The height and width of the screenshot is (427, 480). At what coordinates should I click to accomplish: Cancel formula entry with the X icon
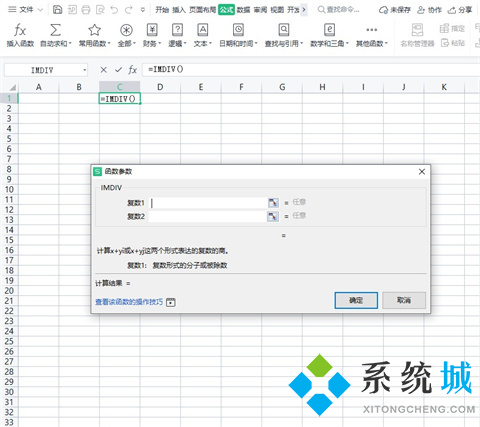104,70
